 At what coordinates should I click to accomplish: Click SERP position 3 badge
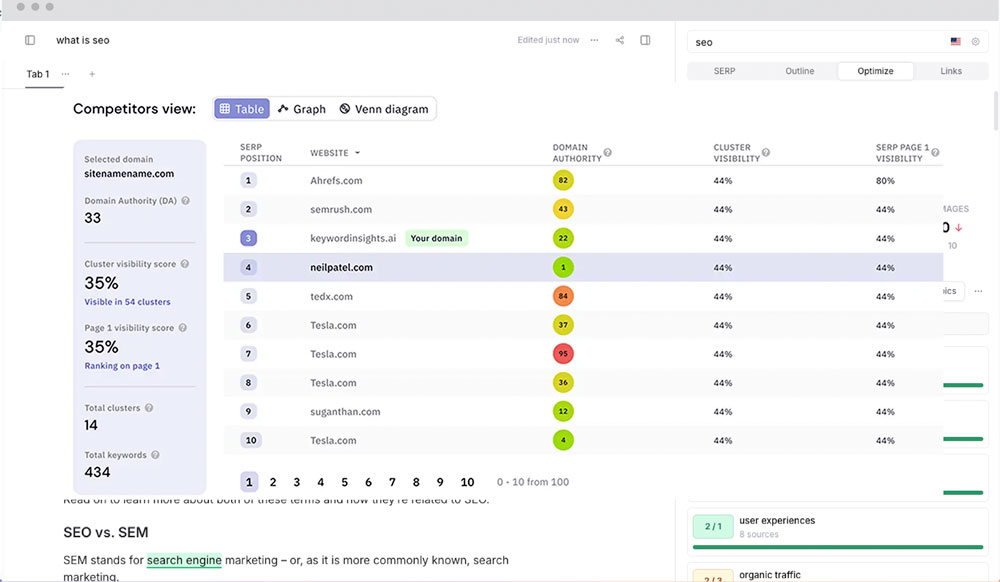(248, 238)
